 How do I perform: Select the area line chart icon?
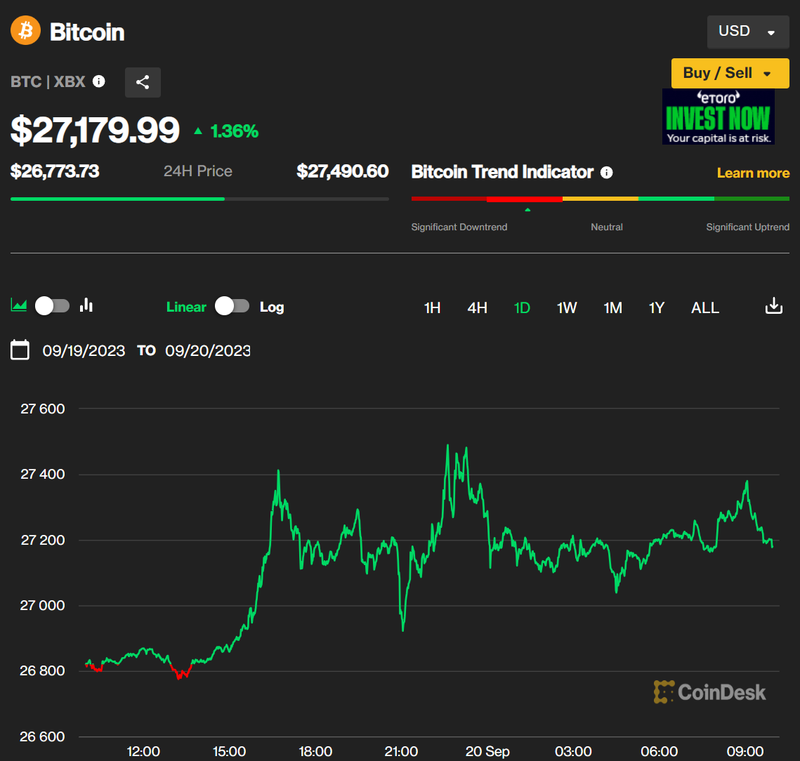pyautogui.click(x=18, y=306)
